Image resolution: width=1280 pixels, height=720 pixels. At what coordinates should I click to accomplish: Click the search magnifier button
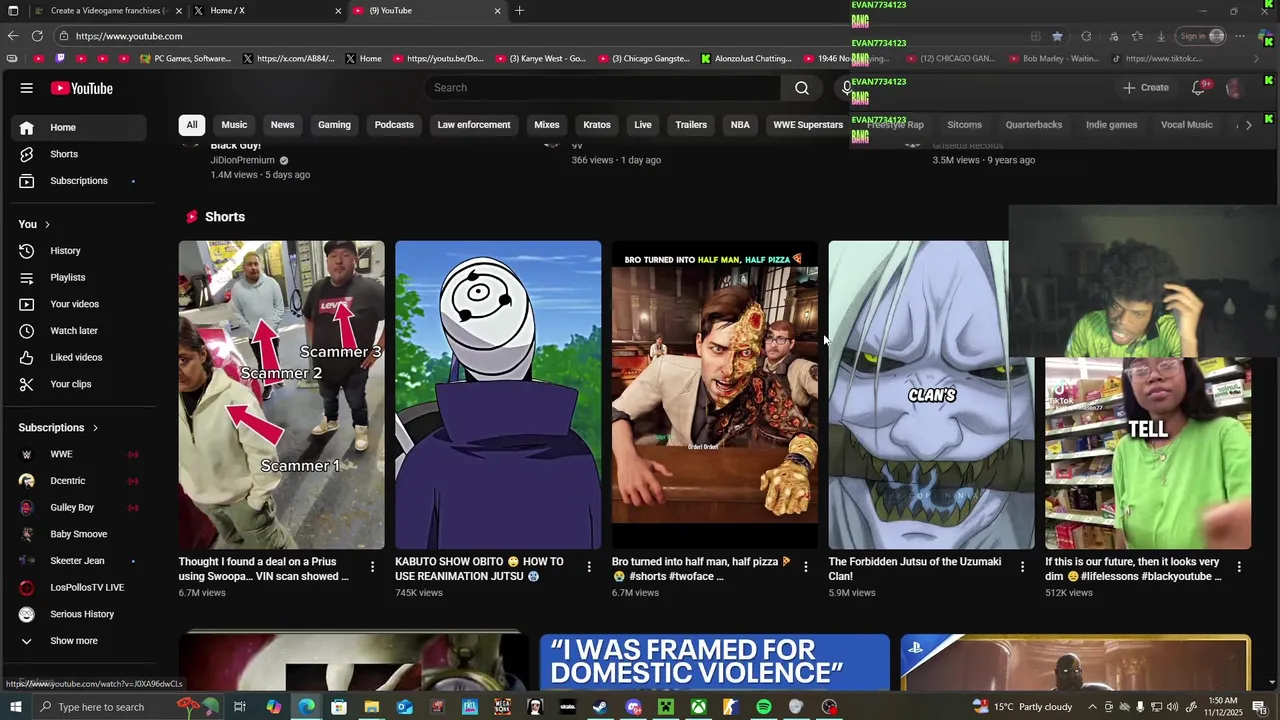[x=801, y=88]
